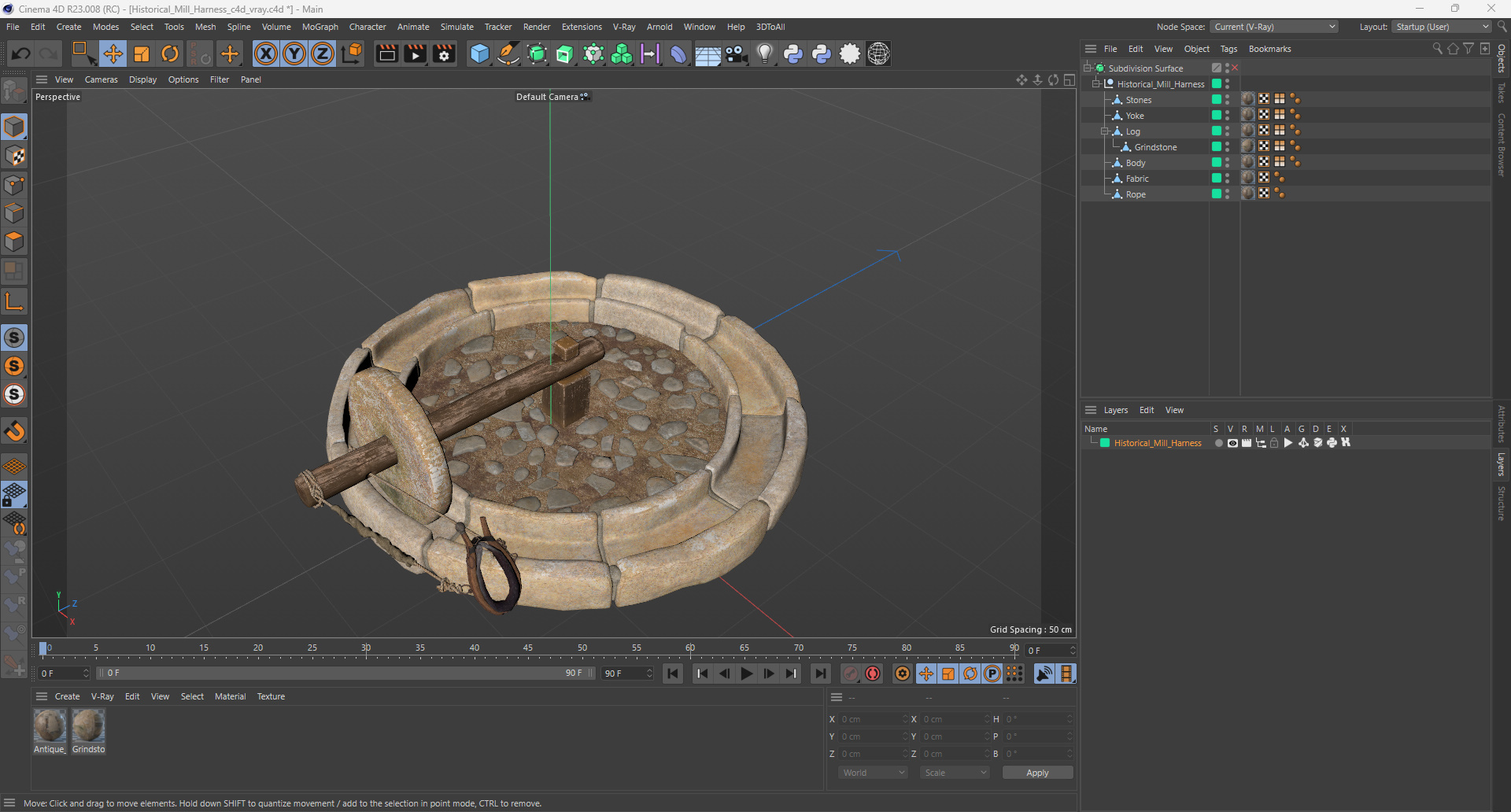The width and height of the screenshot is (1511, 812).
Task: Select the Move tool in top toolbar
Action: tap(113, 54)
